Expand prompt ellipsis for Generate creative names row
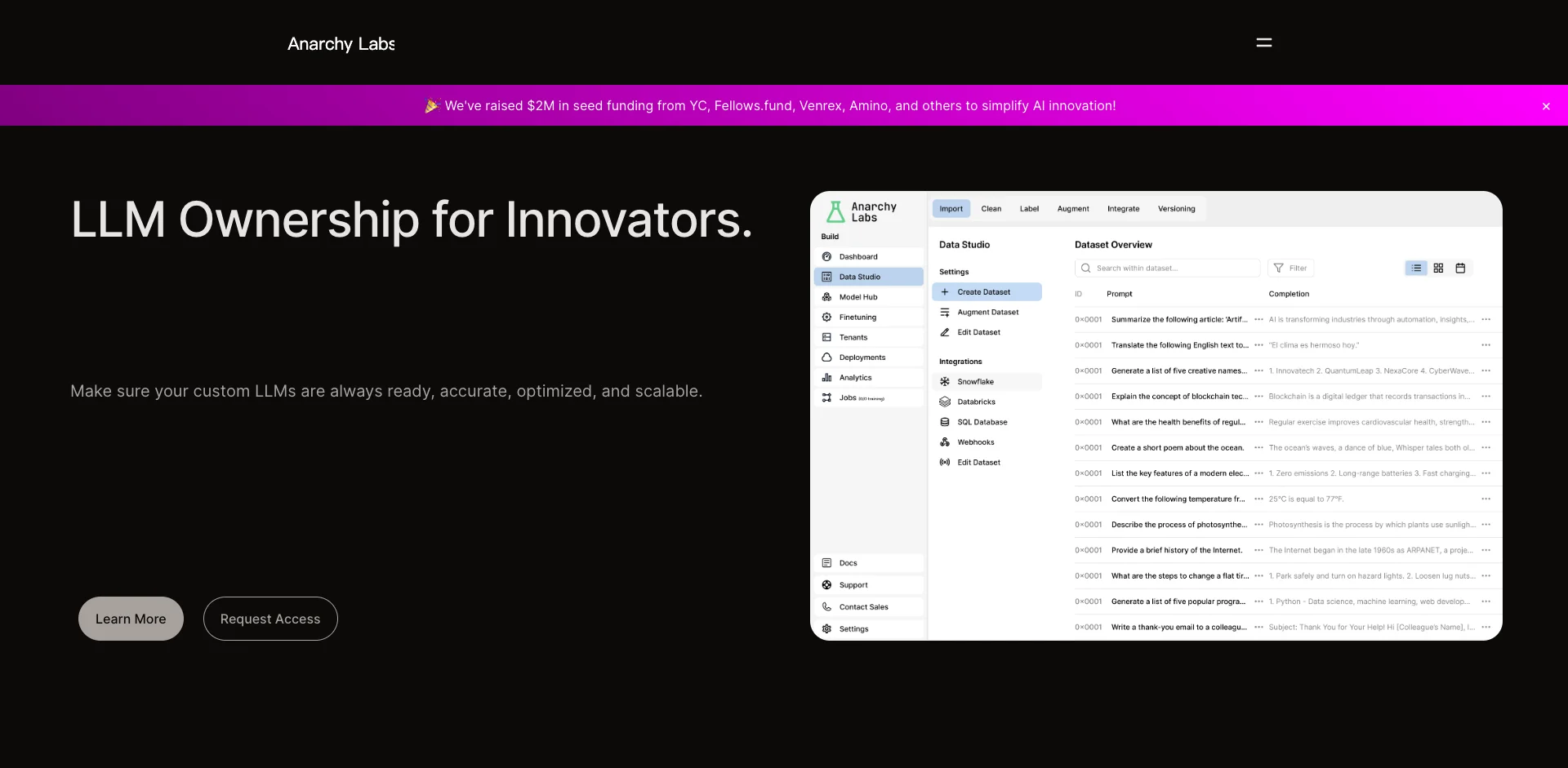The image size is (1568, 768). click(1258, 371)
